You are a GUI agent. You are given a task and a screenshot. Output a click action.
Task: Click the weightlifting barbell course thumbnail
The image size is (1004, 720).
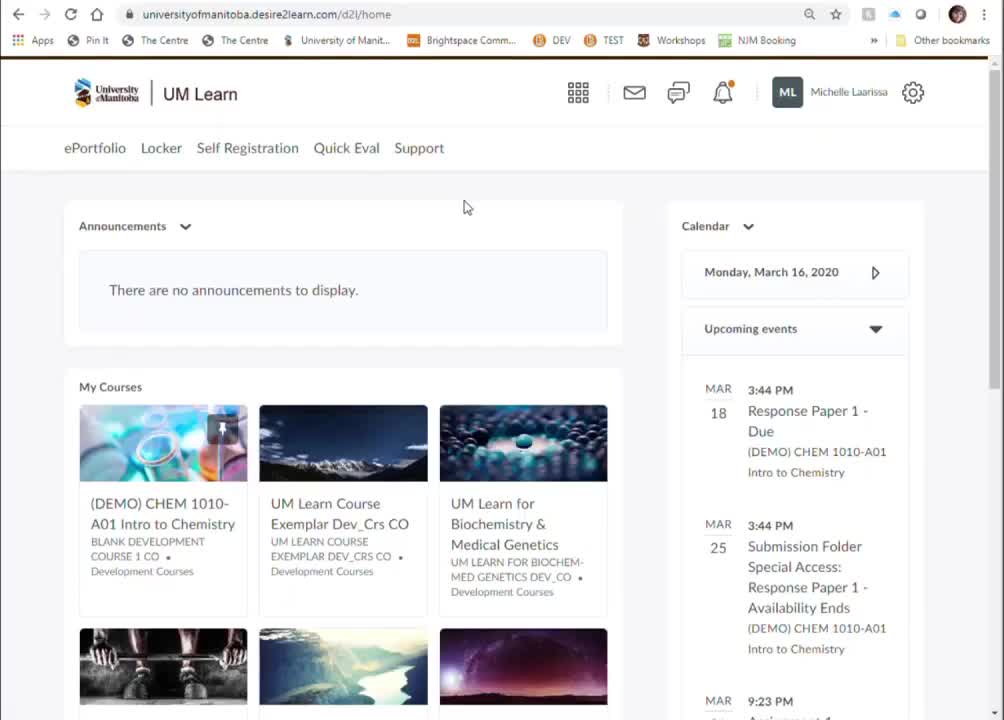point(163,666)
